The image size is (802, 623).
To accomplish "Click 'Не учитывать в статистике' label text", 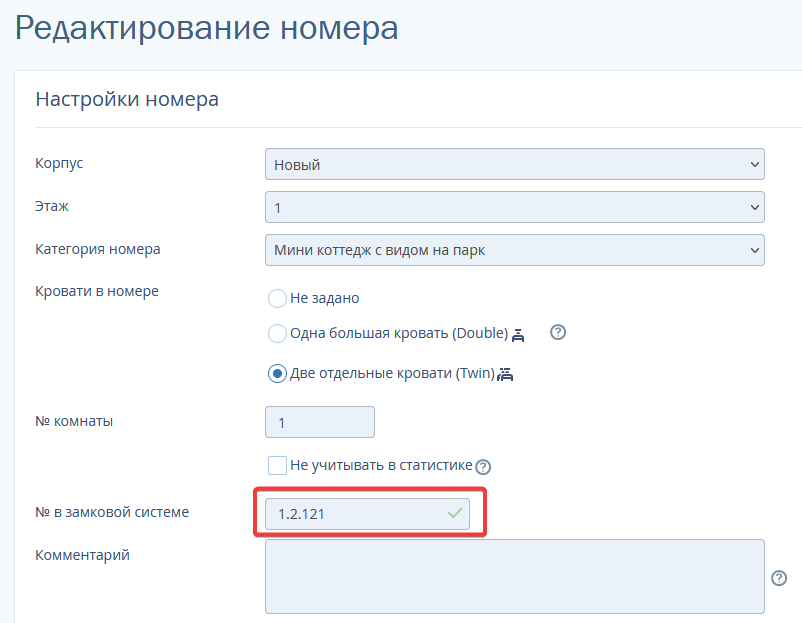I will click(x=381, y=465).
